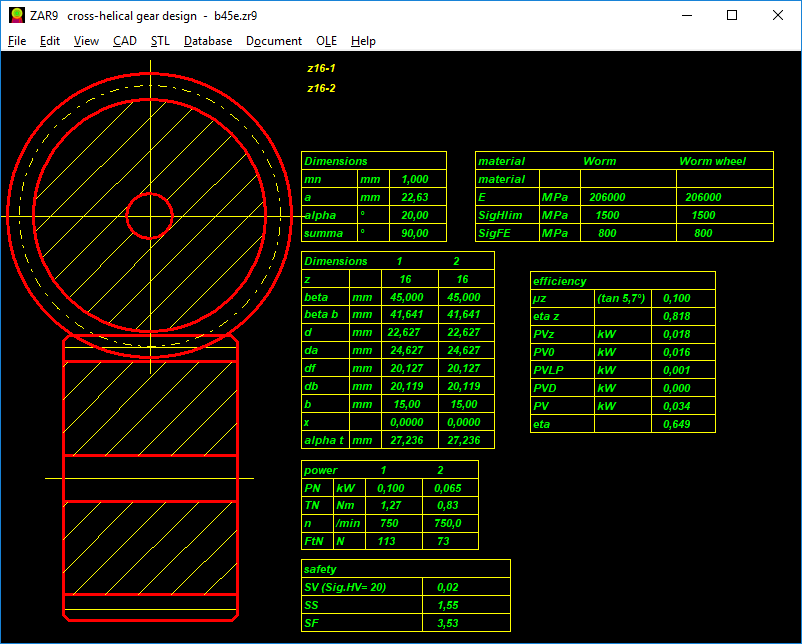Open the Edit menu
The height and width of the screenshot is (644, 802).
click(50, 41)
